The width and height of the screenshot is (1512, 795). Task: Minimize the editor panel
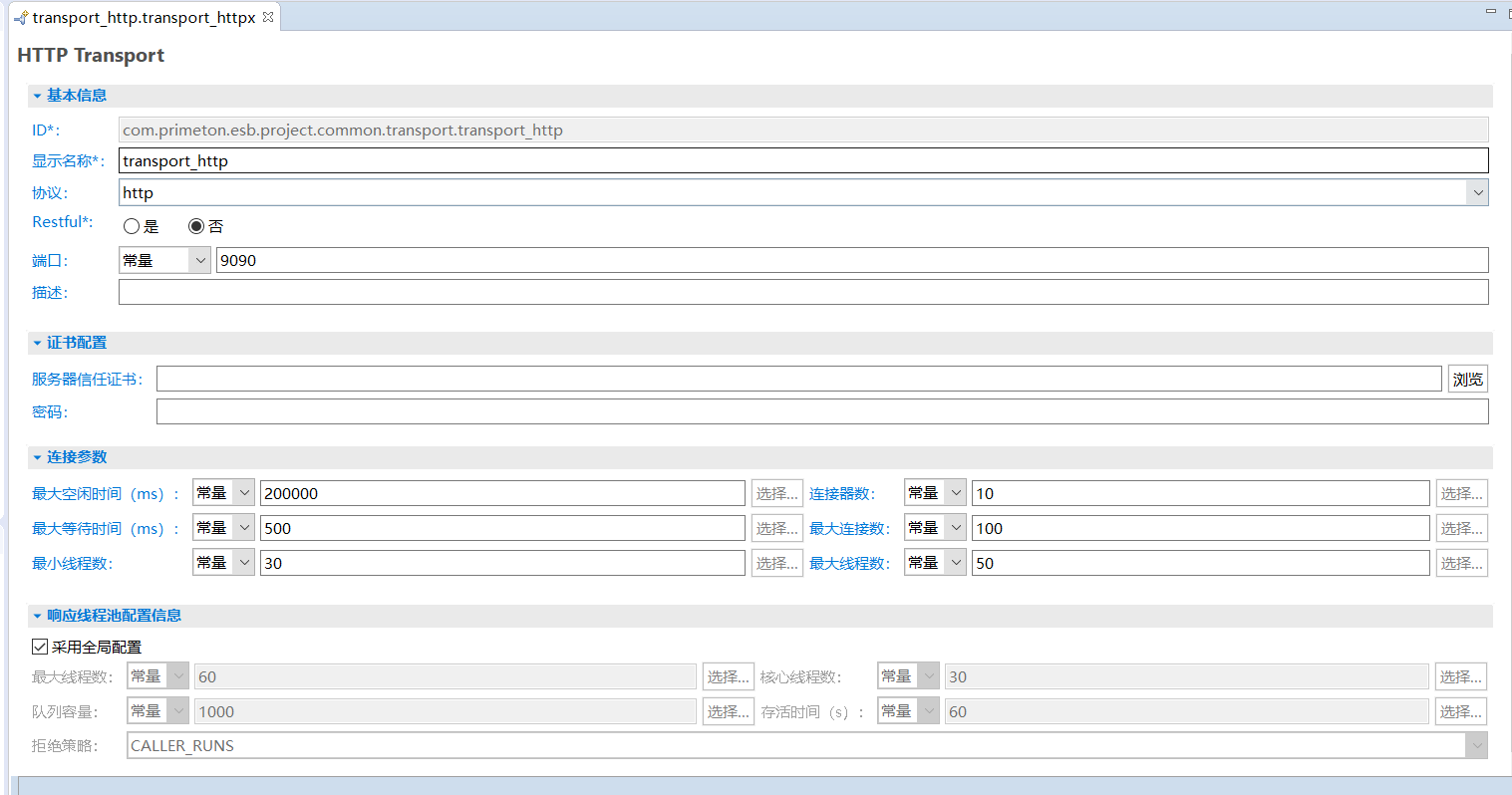[1490, 11]
